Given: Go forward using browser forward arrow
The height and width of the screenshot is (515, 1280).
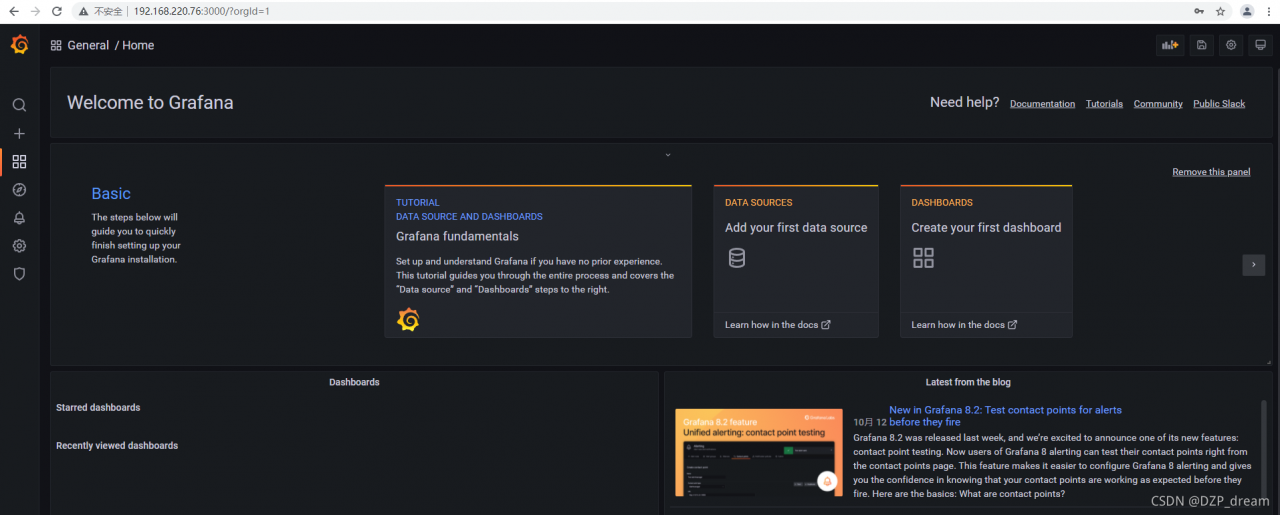Looking at the screenshot, I should pyautogui.click(x=36, y=11).
